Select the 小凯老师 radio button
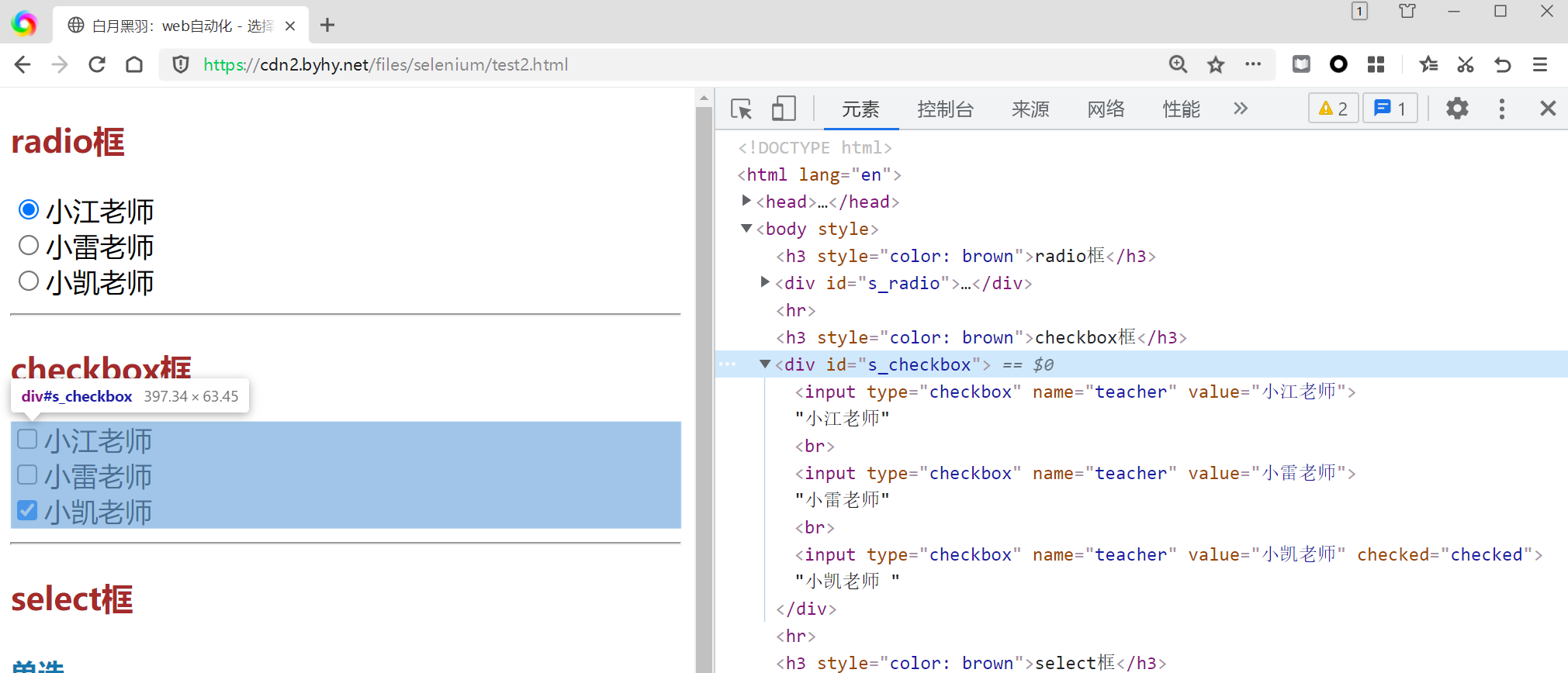The width and height of the screenshot is (1568, 673). coord(29,281)
